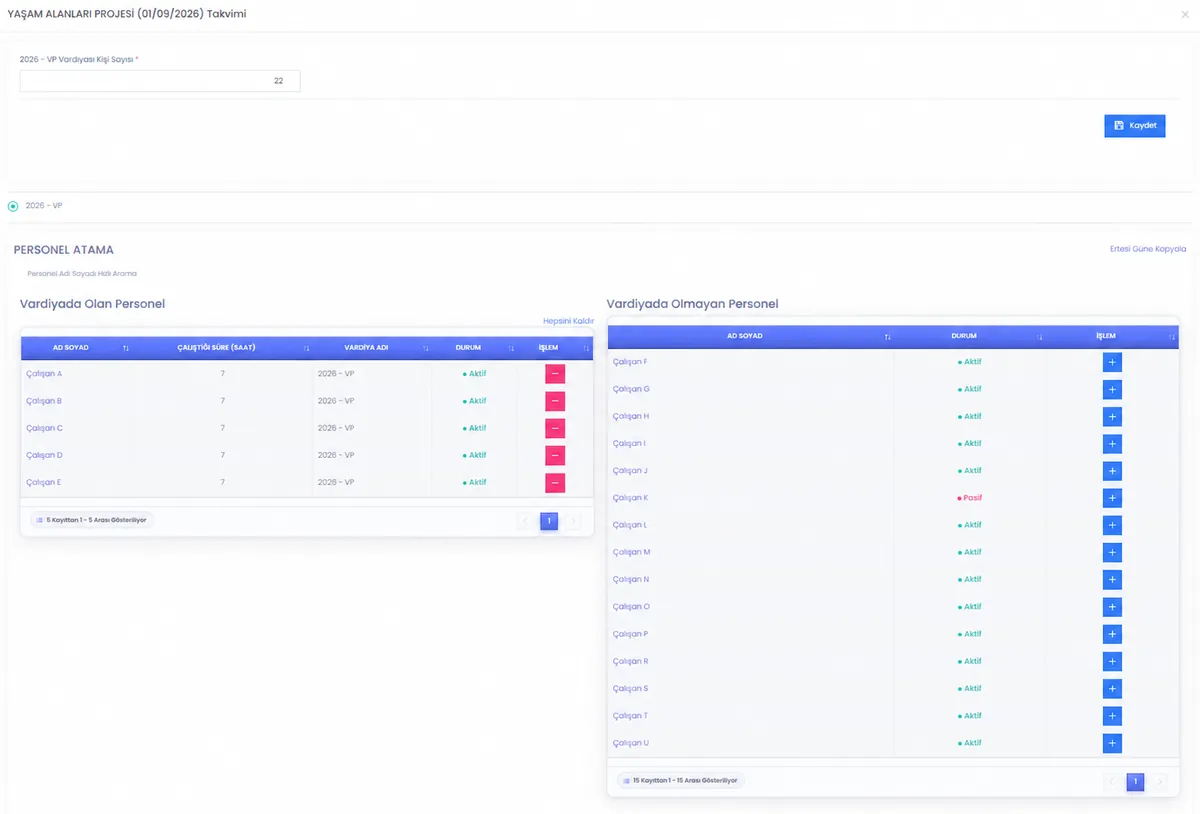
Task: Close the Takvimi dialog
Action: click(x=1186, y=14)
